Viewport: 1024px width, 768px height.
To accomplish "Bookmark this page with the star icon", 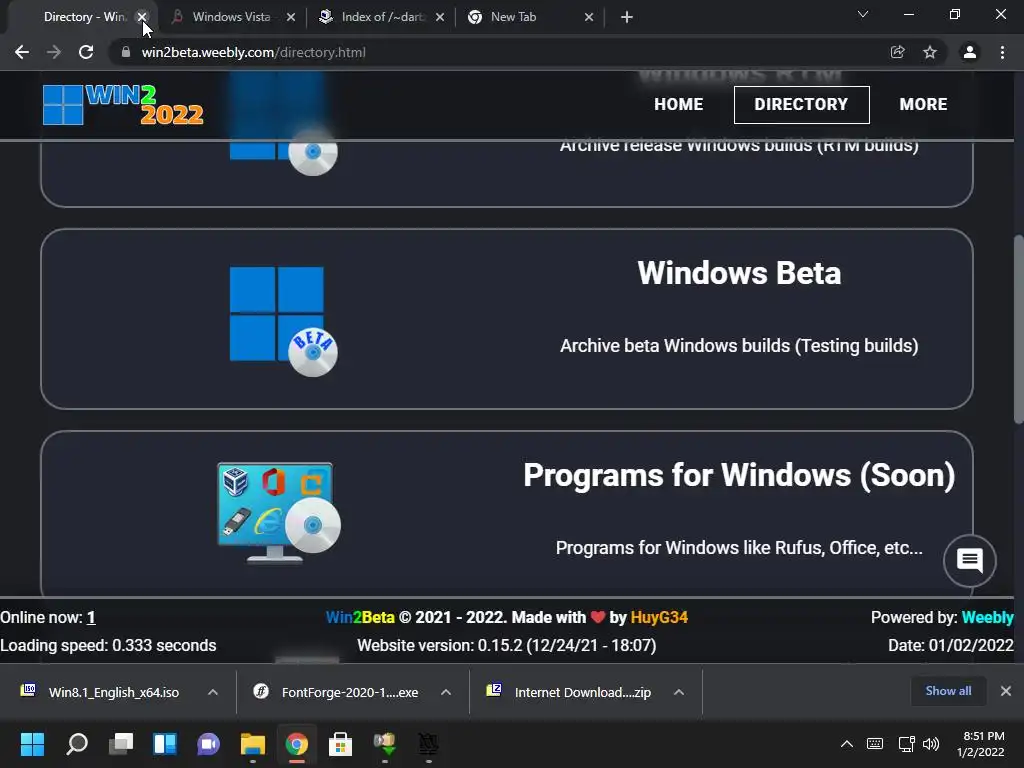I will pos(930,52).
